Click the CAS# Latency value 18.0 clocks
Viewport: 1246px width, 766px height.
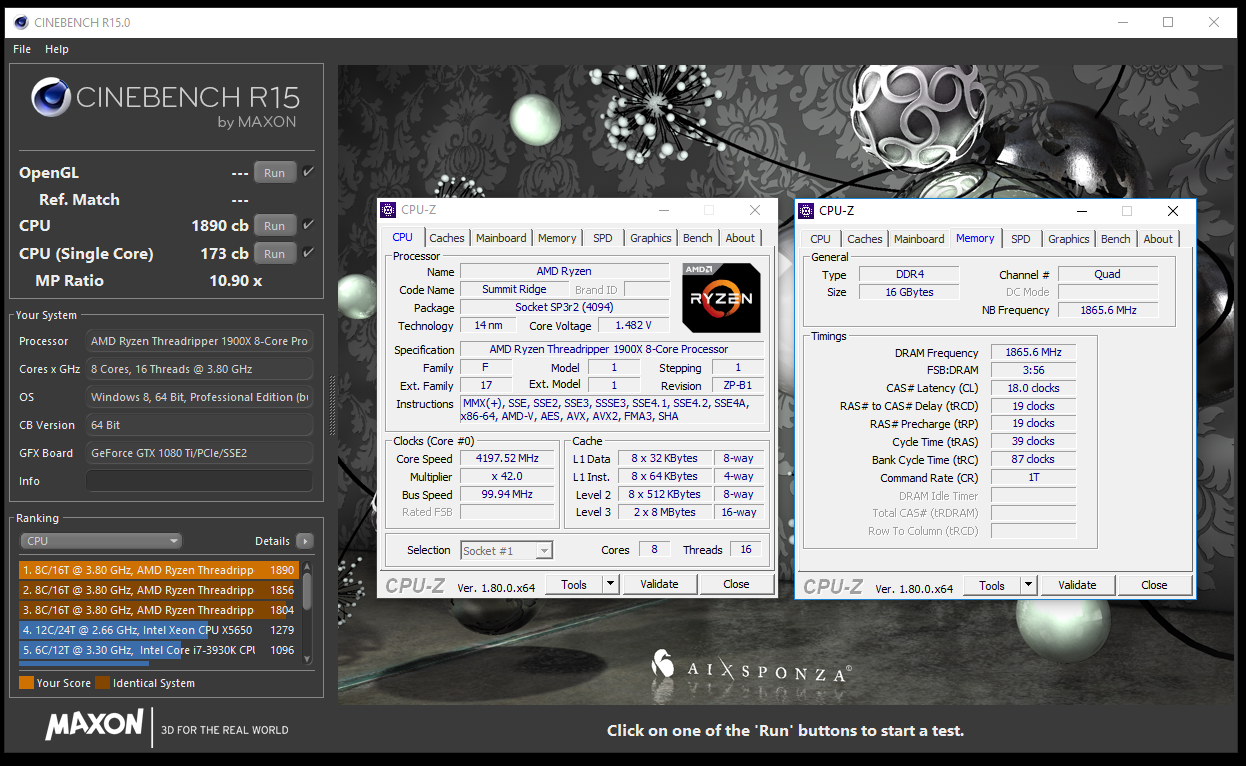1033,389
